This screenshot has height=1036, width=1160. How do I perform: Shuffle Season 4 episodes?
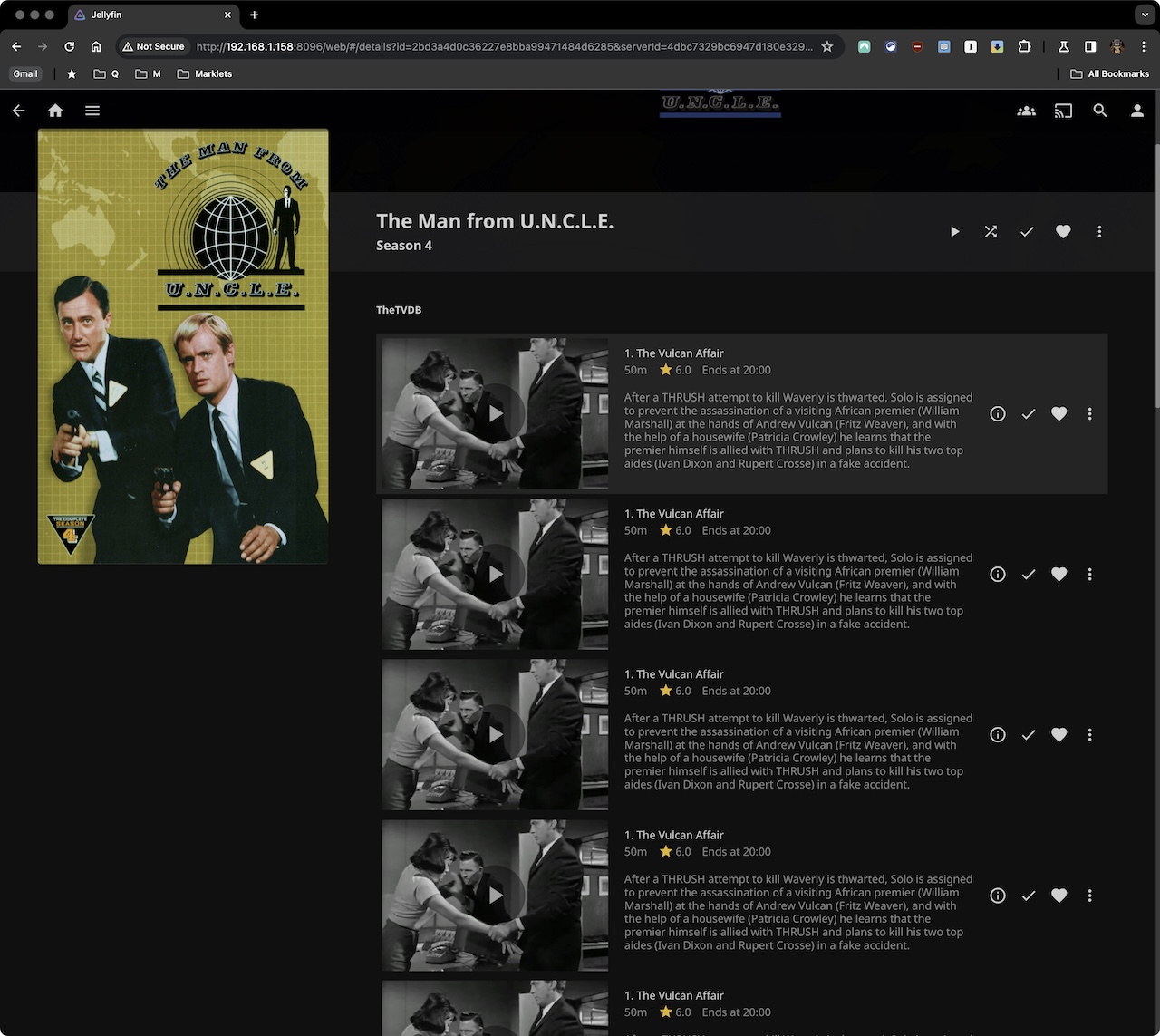point(991,232)
